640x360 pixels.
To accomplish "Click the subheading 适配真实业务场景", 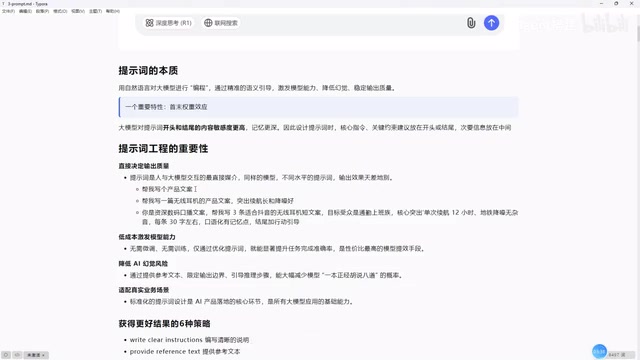I will coord(144,290).
